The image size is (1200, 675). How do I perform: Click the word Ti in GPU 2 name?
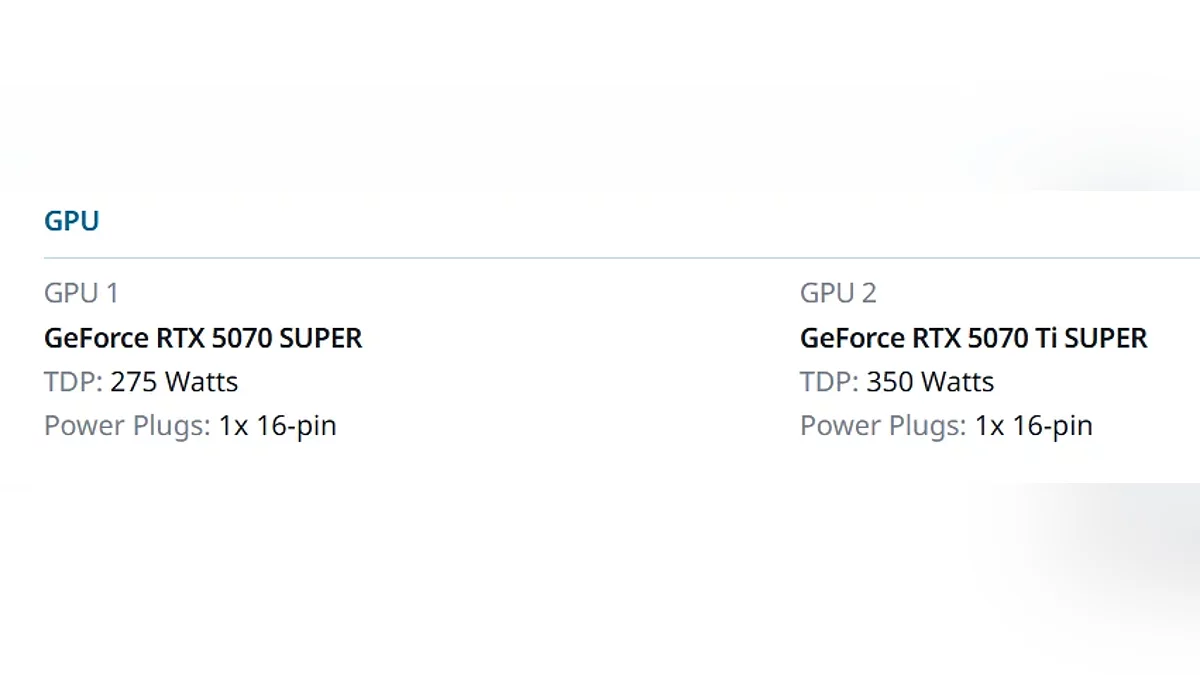pyautogui.click(x=1046, y=338)
